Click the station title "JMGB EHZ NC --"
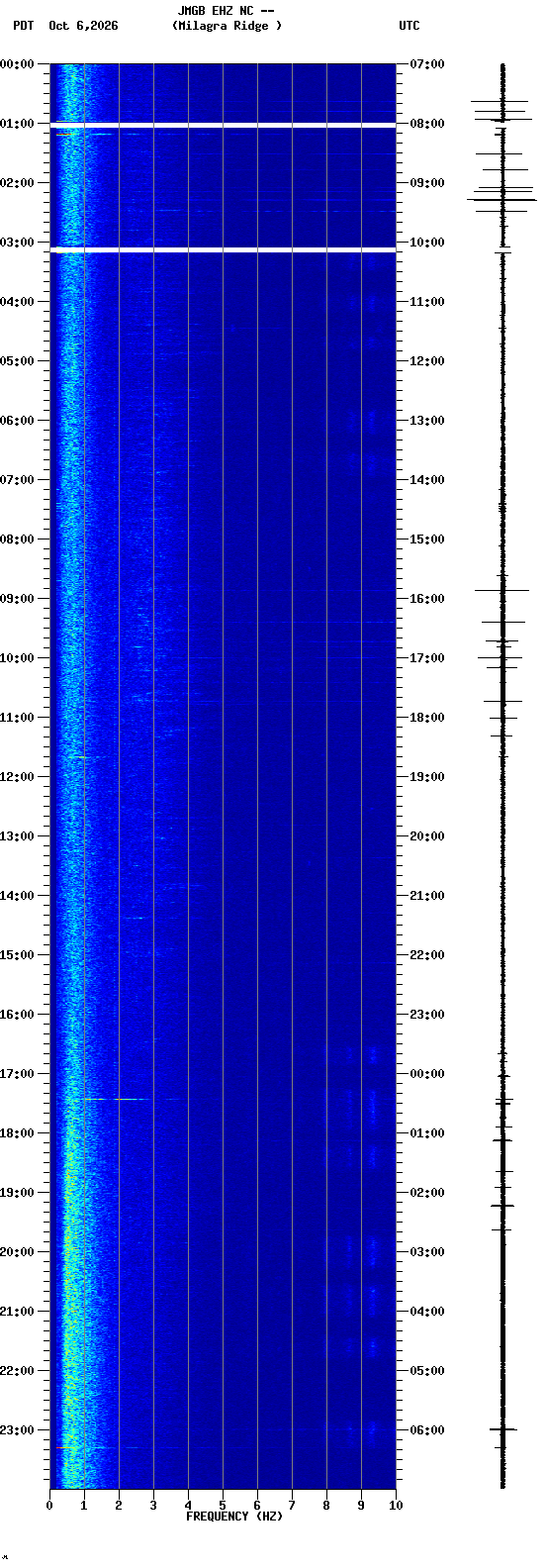 226,11
